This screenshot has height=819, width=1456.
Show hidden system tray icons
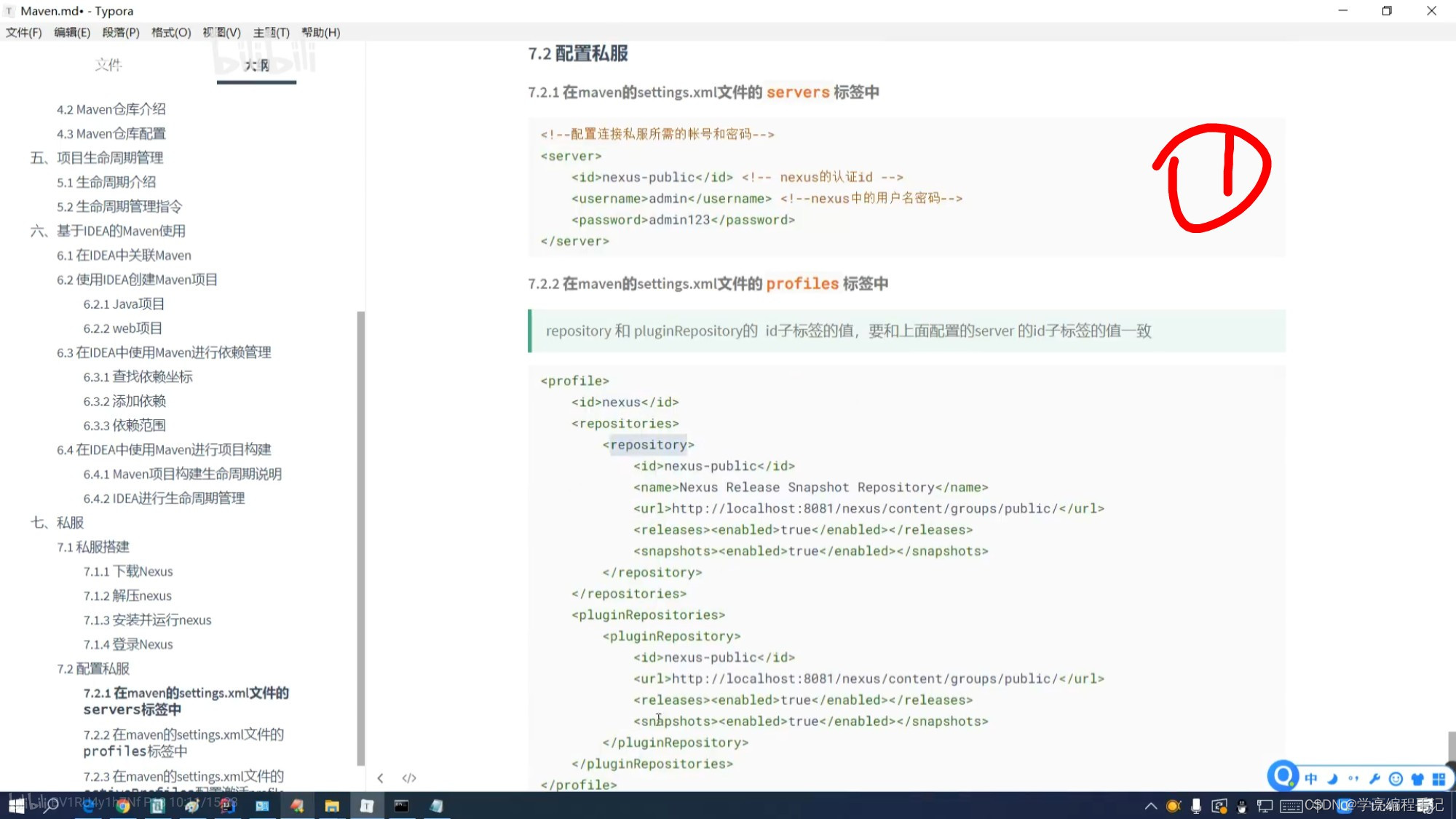click(1150, 806)
